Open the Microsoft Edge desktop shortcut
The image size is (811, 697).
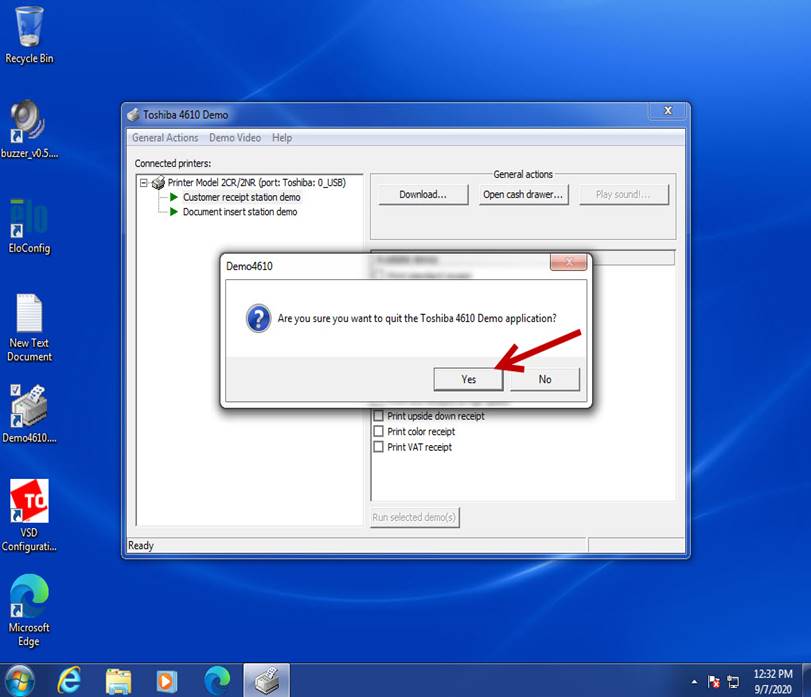(29, 598)
